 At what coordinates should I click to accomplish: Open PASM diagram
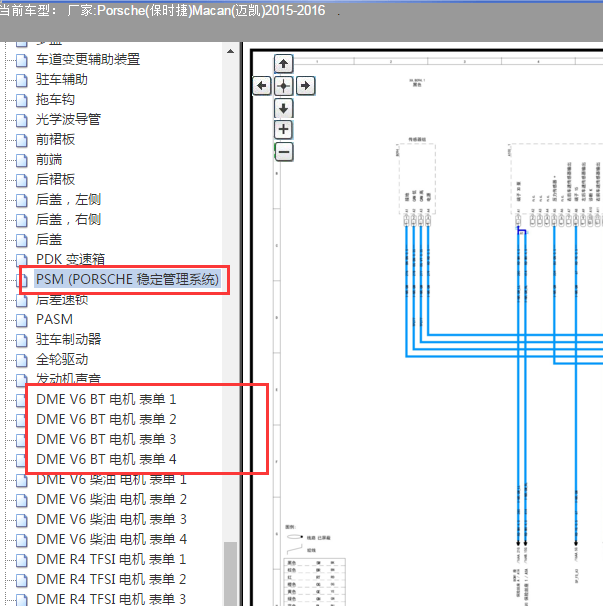(x=55, y=320)
